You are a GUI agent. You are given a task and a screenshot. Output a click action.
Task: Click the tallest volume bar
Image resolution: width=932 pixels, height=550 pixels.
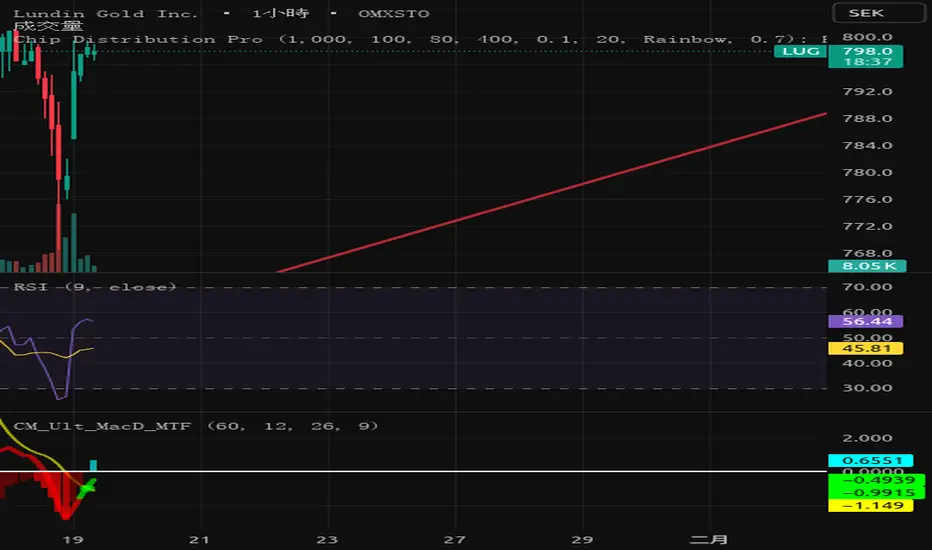pos(59,238)
